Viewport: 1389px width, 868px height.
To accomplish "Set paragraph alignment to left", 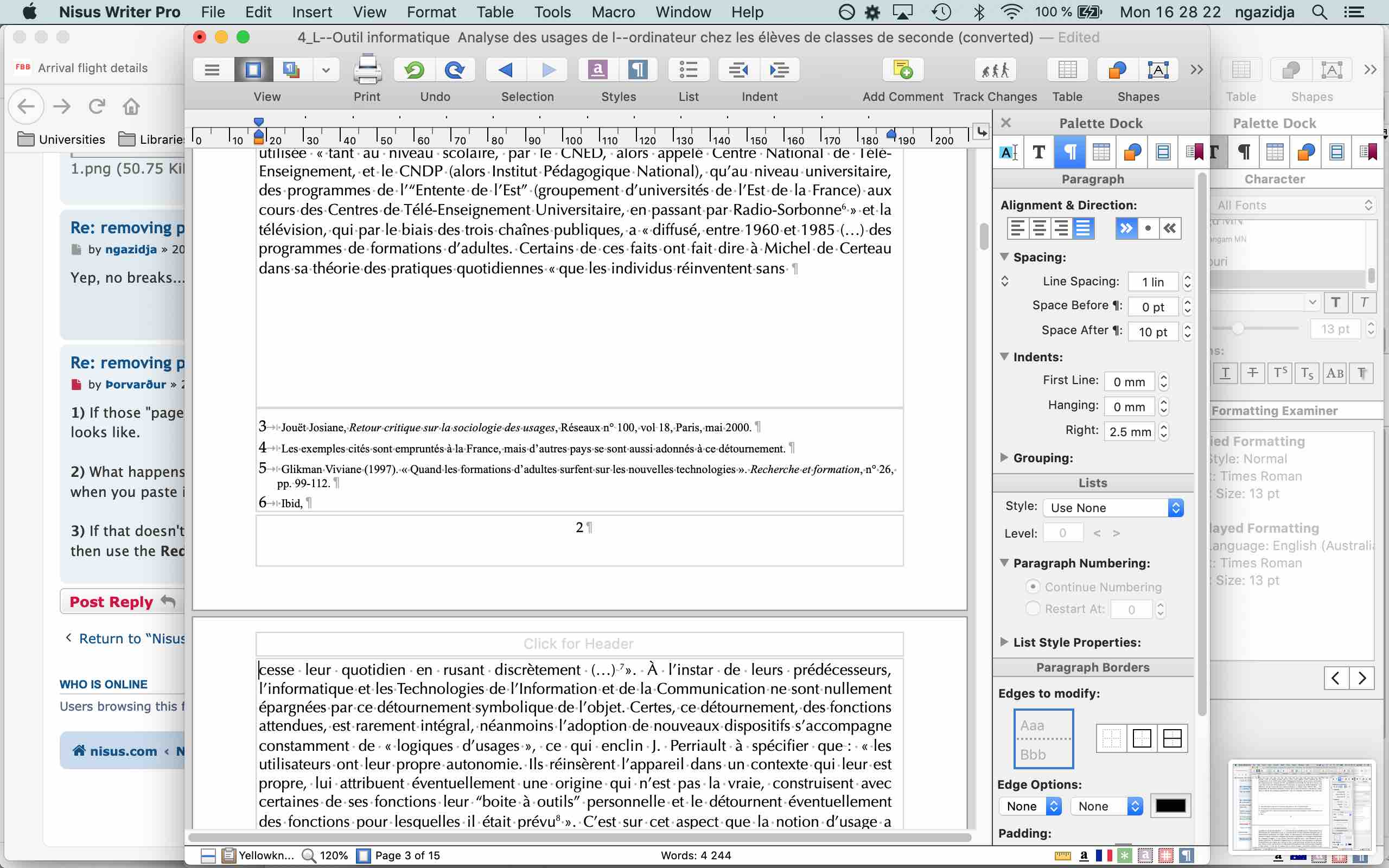I will coord(1017,228).
